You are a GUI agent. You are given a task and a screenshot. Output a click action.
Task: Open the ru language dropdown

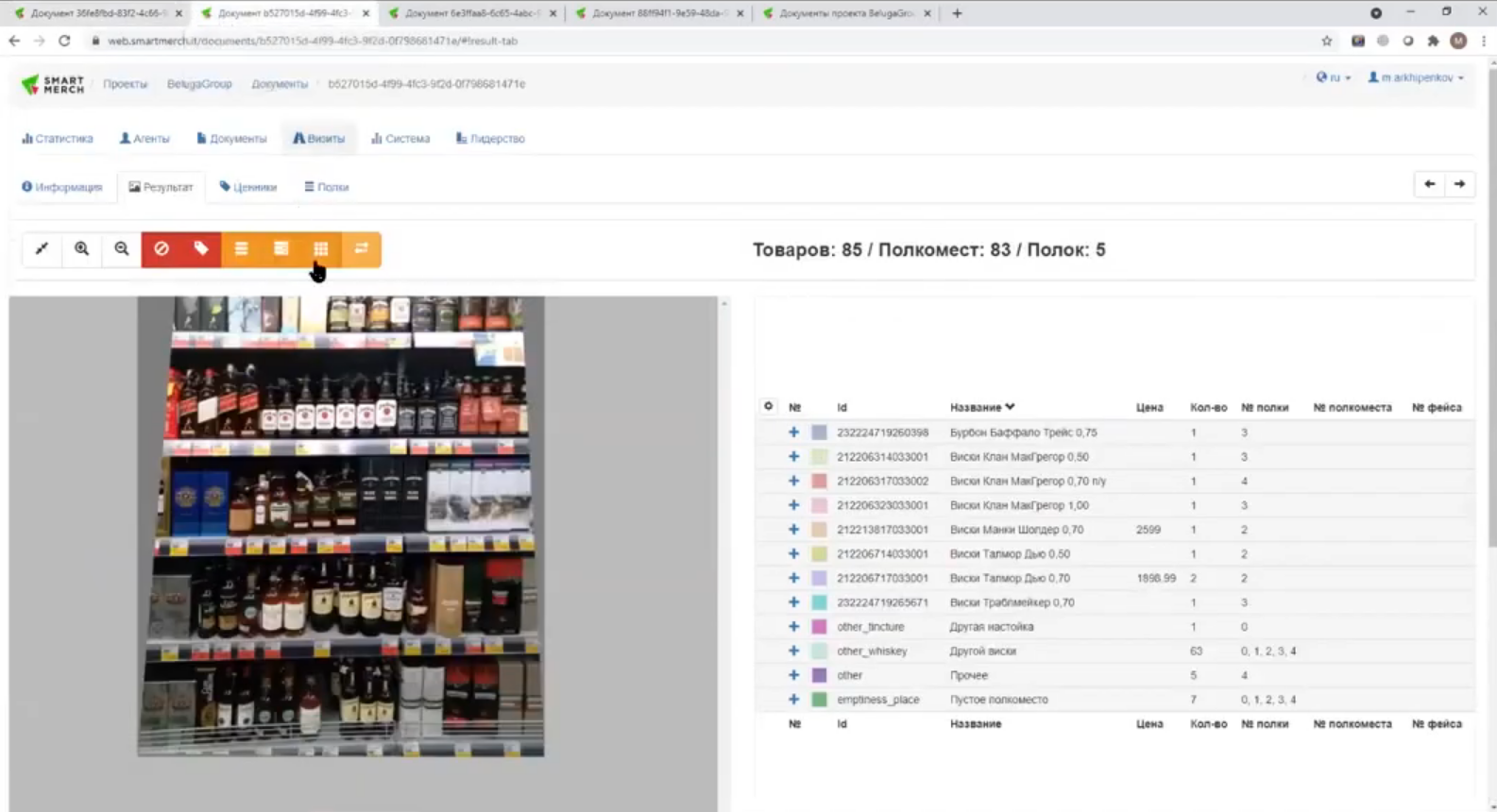pyautogui.click(x=1333, y=77)
